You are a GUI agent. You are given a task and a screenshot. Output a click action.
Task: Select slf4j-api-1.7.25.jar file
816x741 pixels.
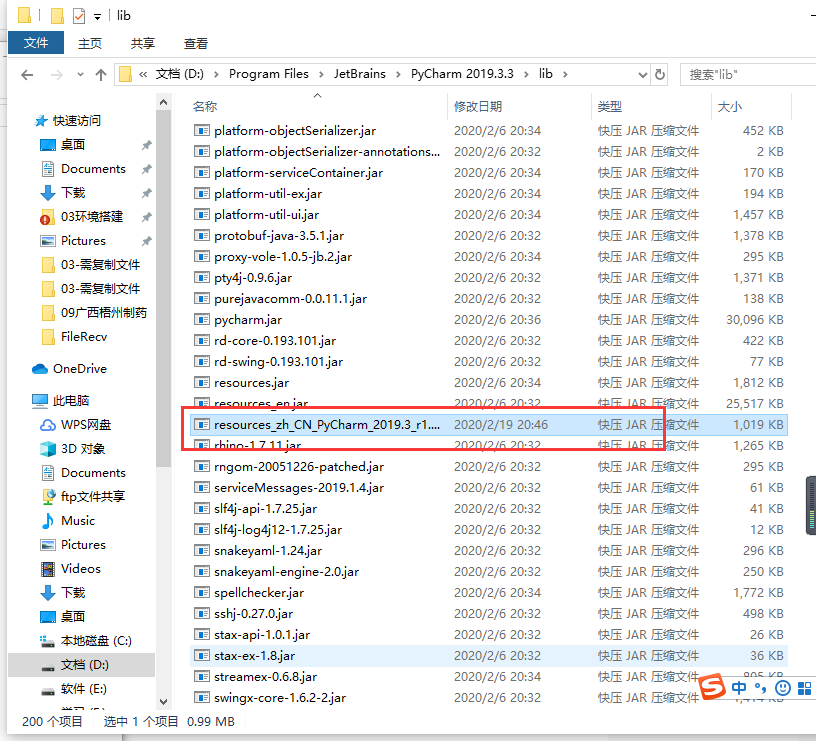(265, 508)
